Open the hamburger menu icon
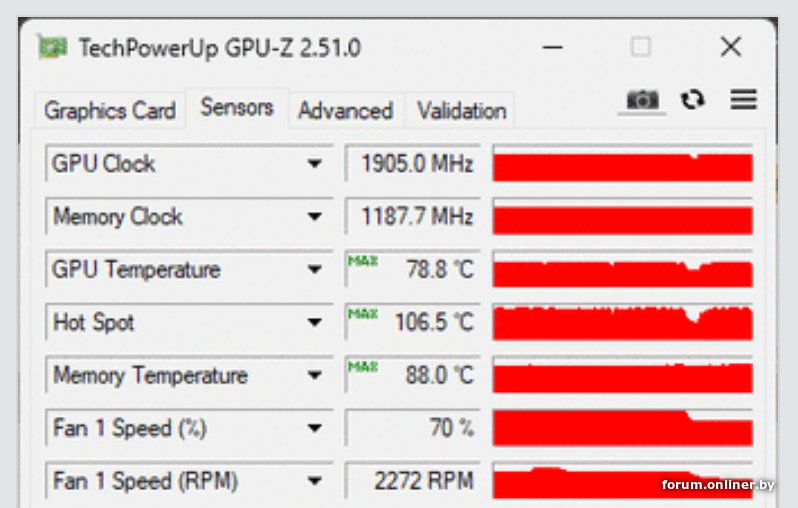 744,99
